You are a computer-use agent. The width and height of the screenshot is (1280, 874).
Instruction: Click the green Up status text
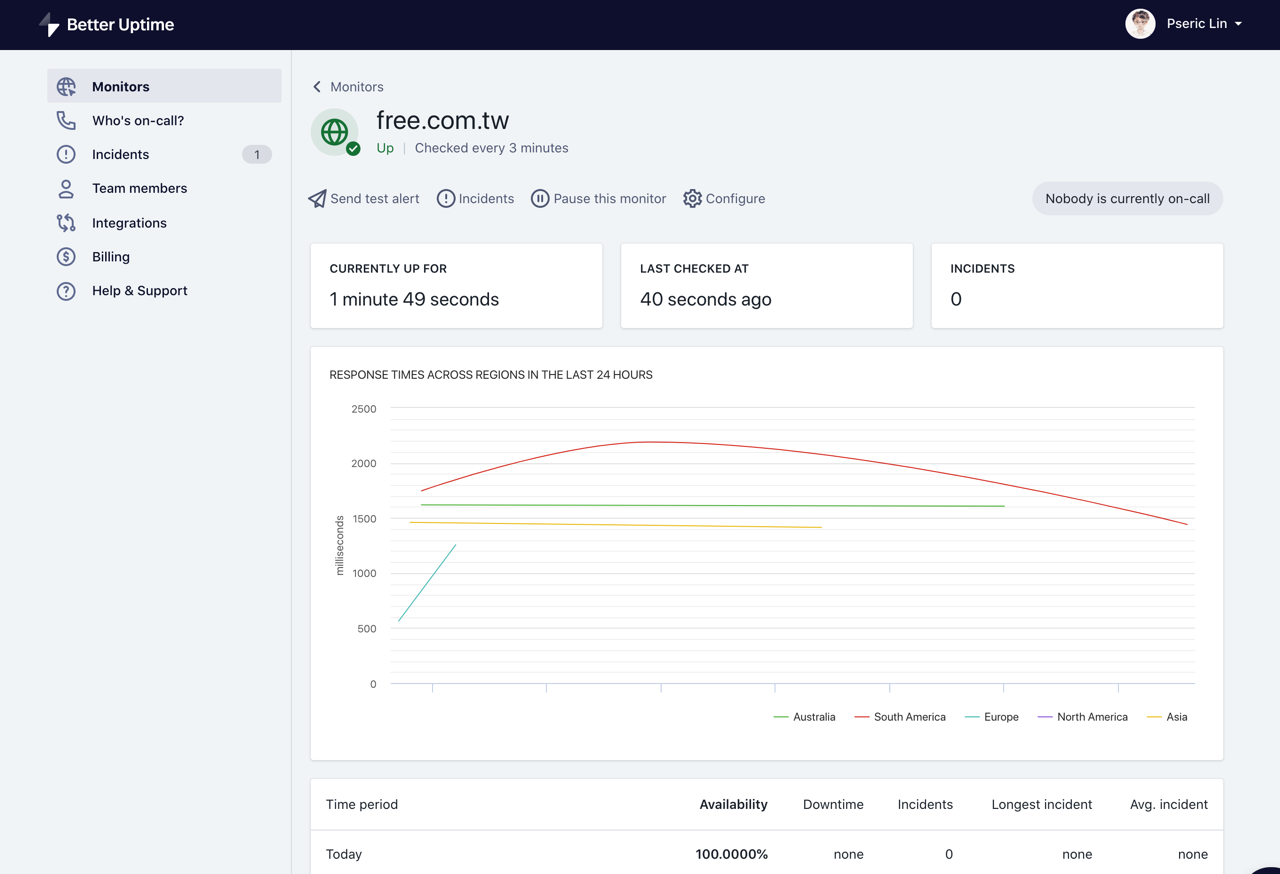tap(385, 148)
